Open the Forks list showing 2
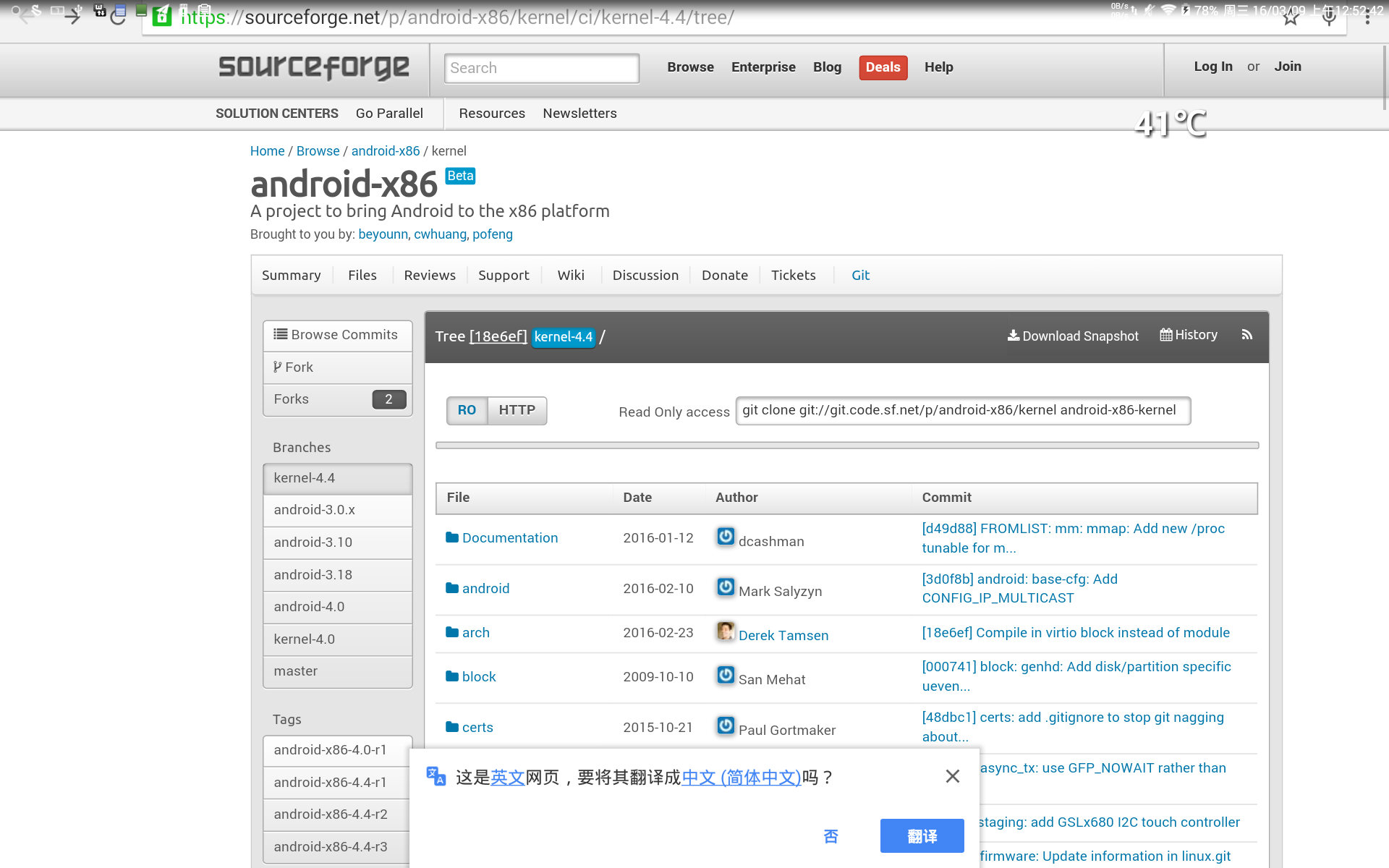1389x868 pixels. click(338, 399)
